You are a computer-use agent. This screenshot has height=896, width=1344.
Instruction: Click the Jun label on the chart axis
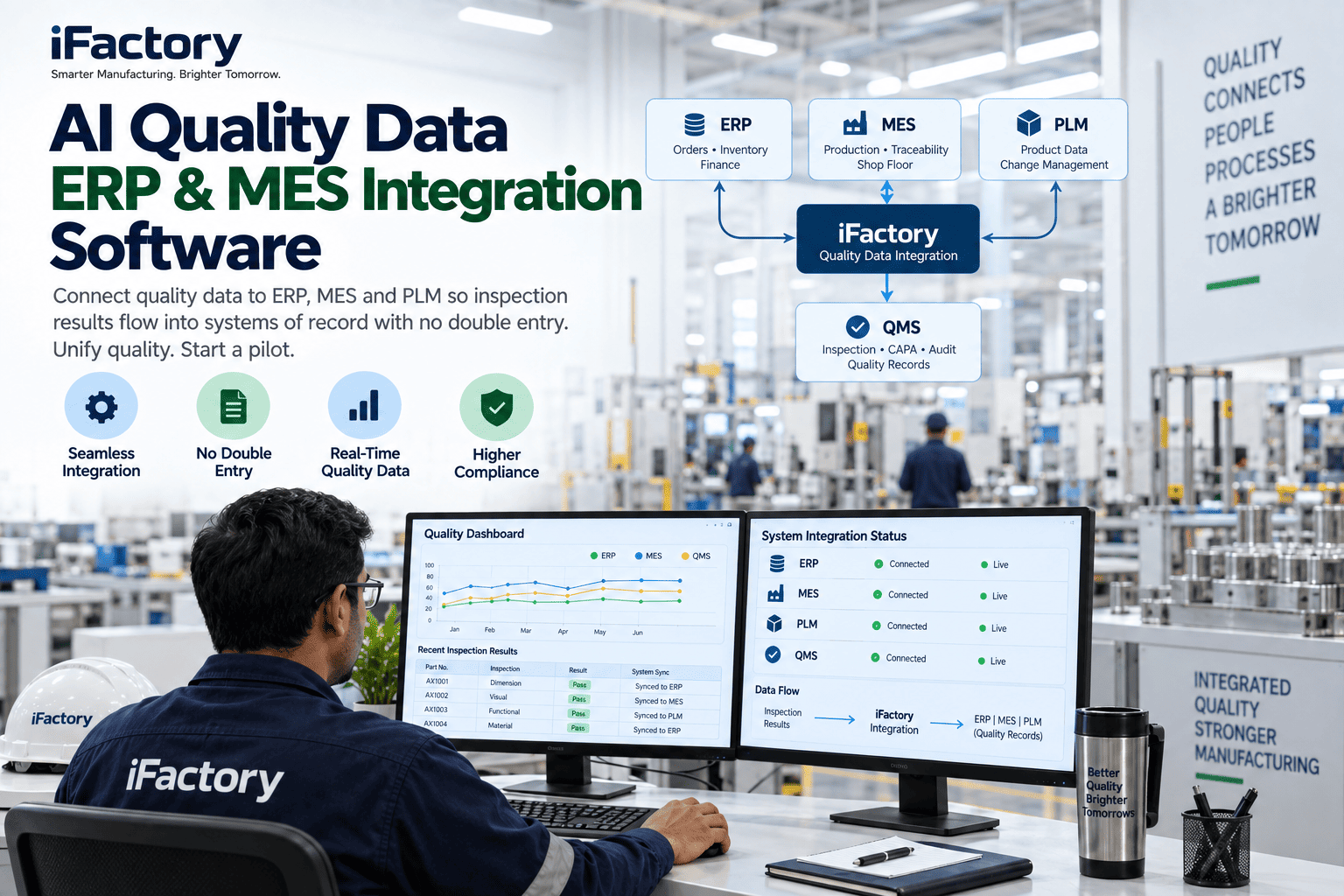(x=637, y=633)
